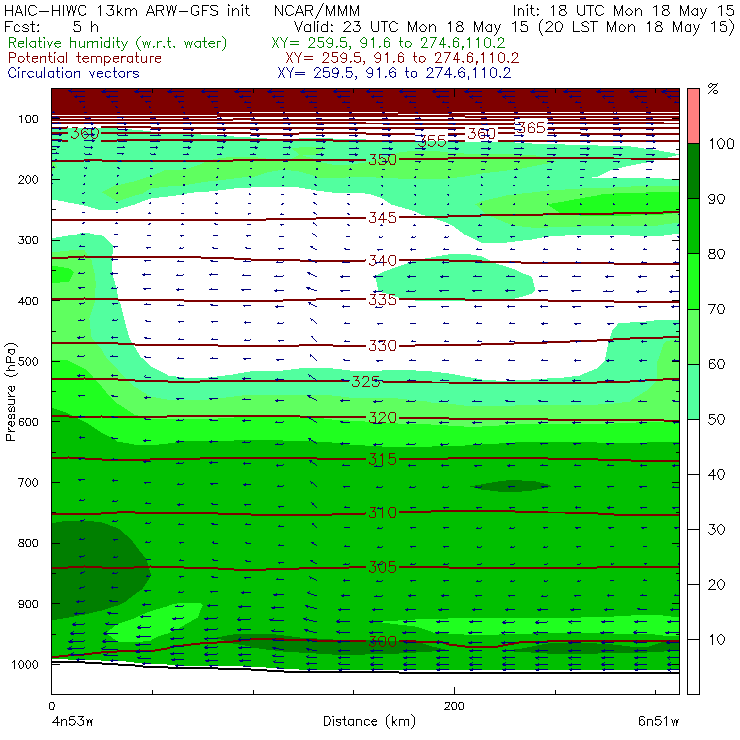Click the colorbar "30" percent label
The width and height of the screenshot is (740, 740).
[716, 530]
